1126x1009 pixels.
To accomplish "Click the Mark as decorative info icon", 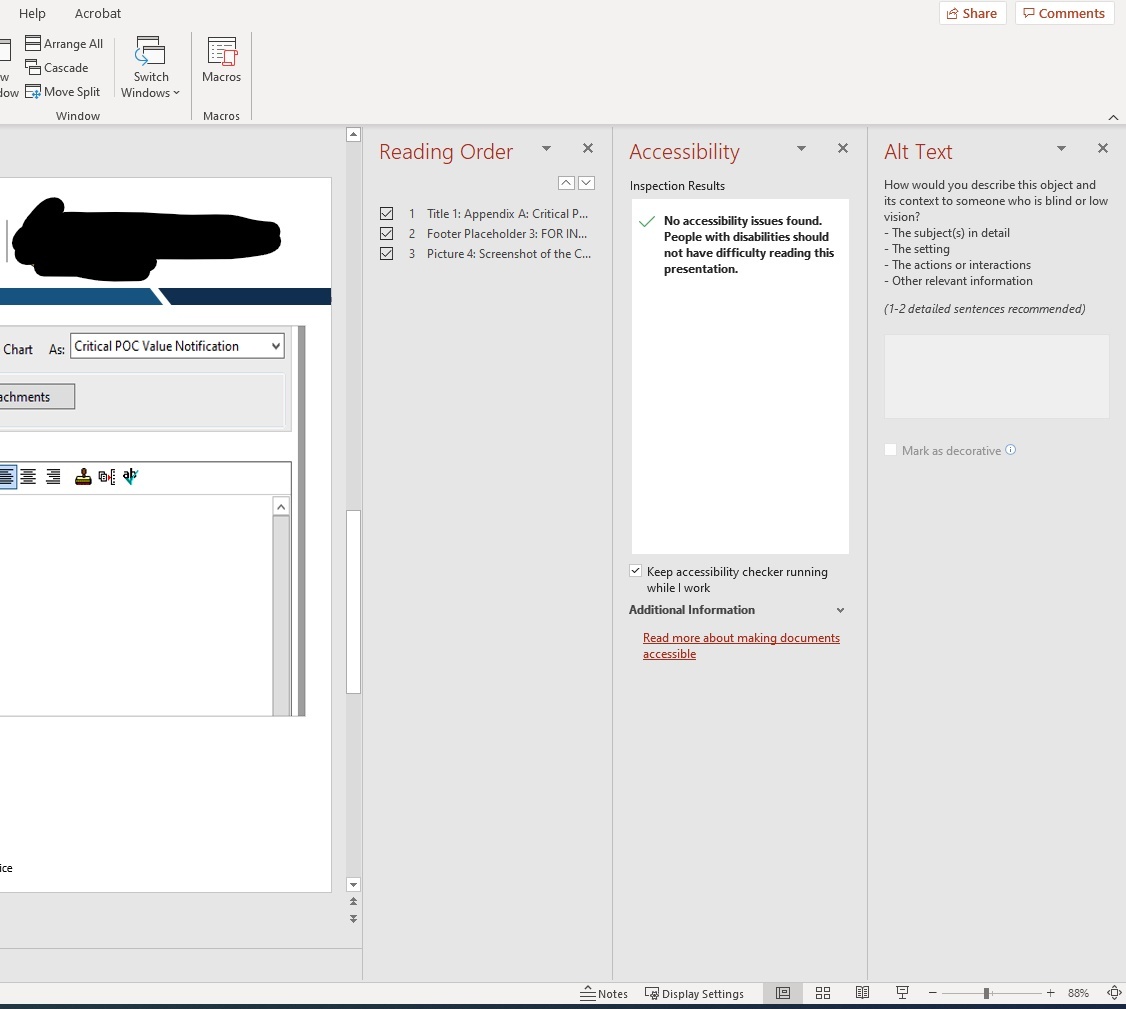I will click(1010, 450).
